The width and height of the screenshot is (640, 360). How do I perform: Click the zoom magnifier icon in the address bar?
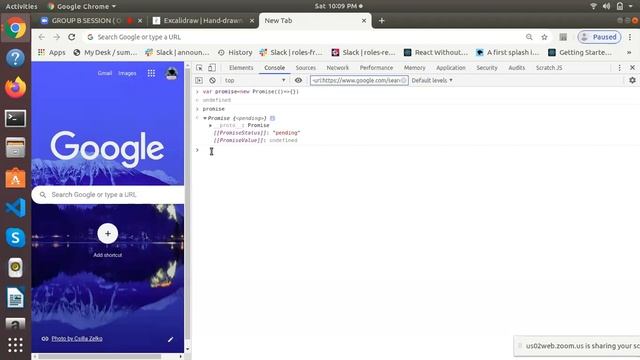pyautogui.click(x=529, y=37)
